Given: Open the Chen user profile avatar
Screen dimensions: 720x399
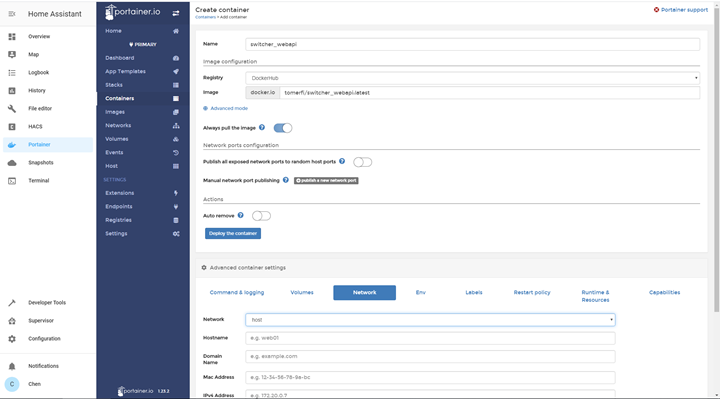Looking at the screenshot, I should tap(12, 384).
